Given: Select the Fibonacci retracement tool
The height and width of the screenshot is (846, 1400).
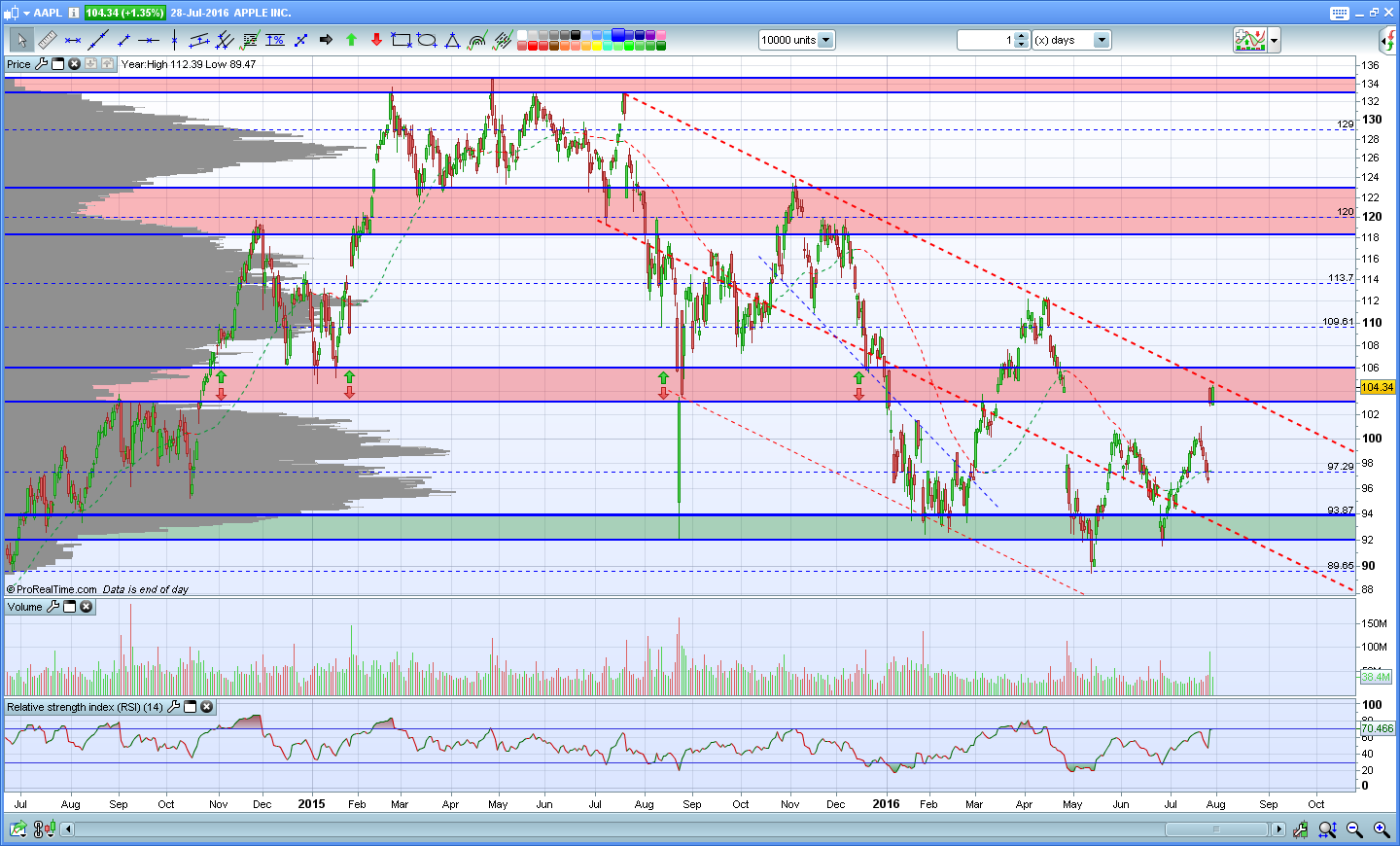Looking at the screenshot, I should point(250,40).
